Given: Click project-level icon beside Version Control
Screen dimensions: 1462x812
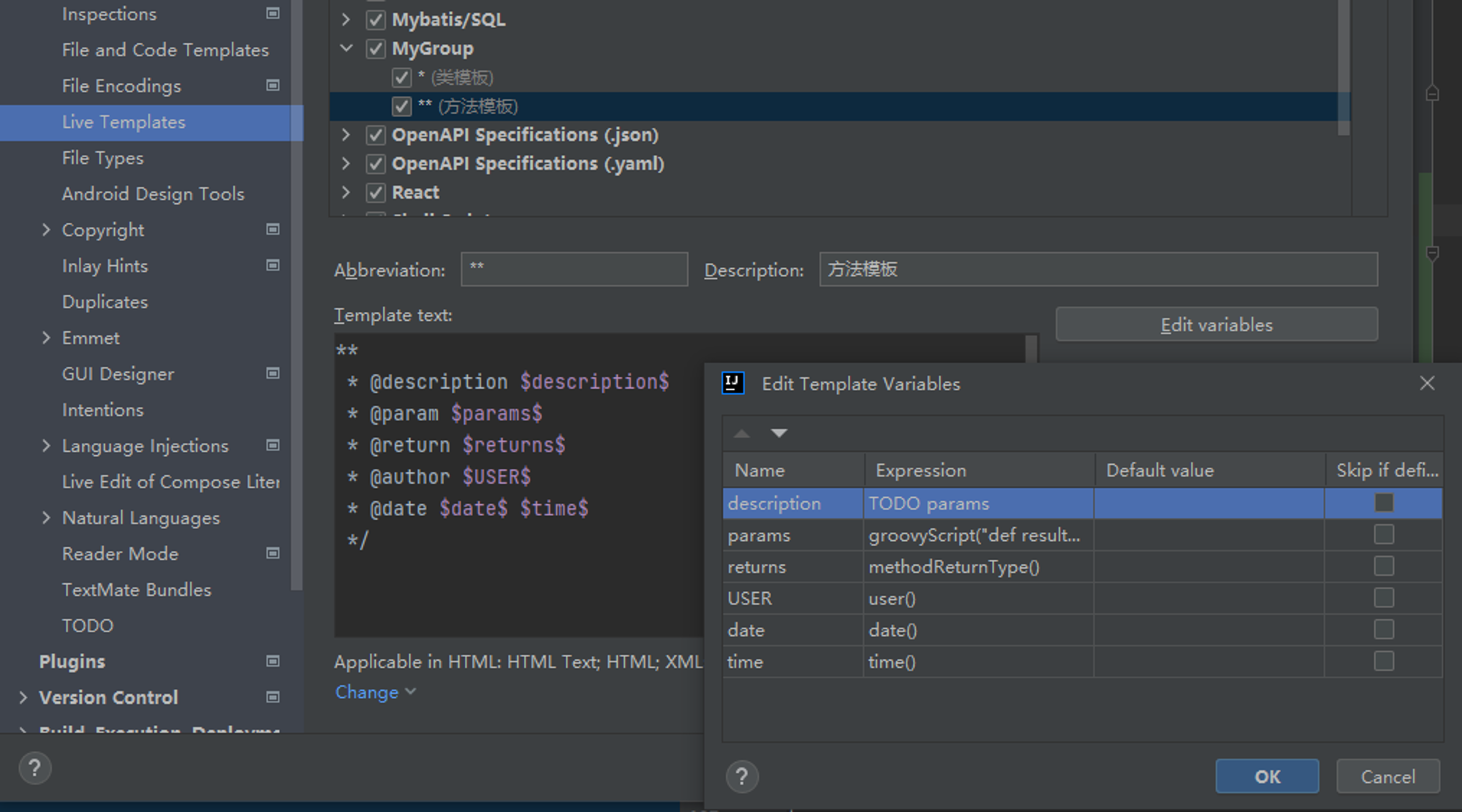Looking at the screenshot, I should pyautogui.click(x=273, y=697).
